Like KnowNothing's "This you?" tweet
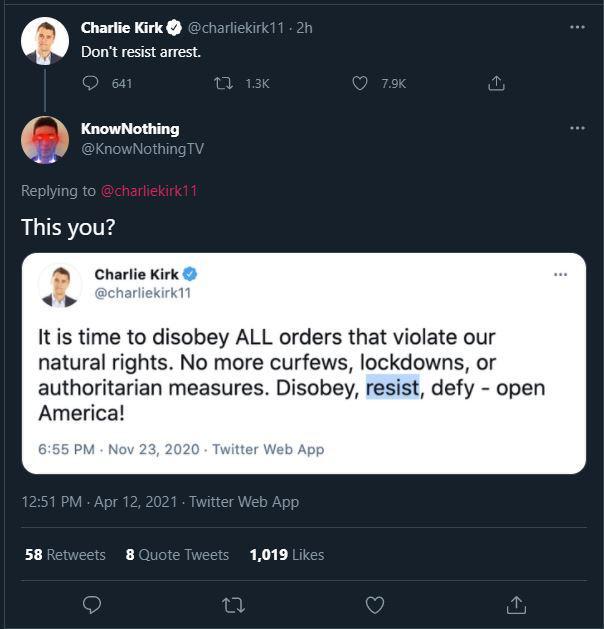This screenshot has height=629, width=604. pyautogui.click(x=375, y=604)
